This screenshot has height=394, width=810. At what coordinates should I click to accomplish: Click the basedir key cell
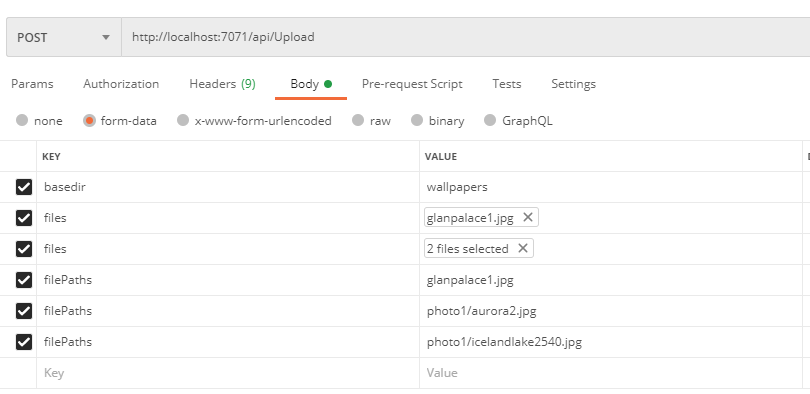[228, 187]
